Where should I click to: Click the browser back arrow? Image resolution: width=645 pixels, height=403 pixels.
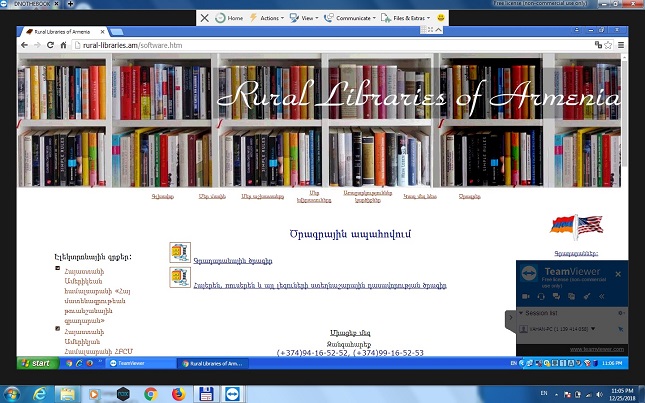point(24,45)
